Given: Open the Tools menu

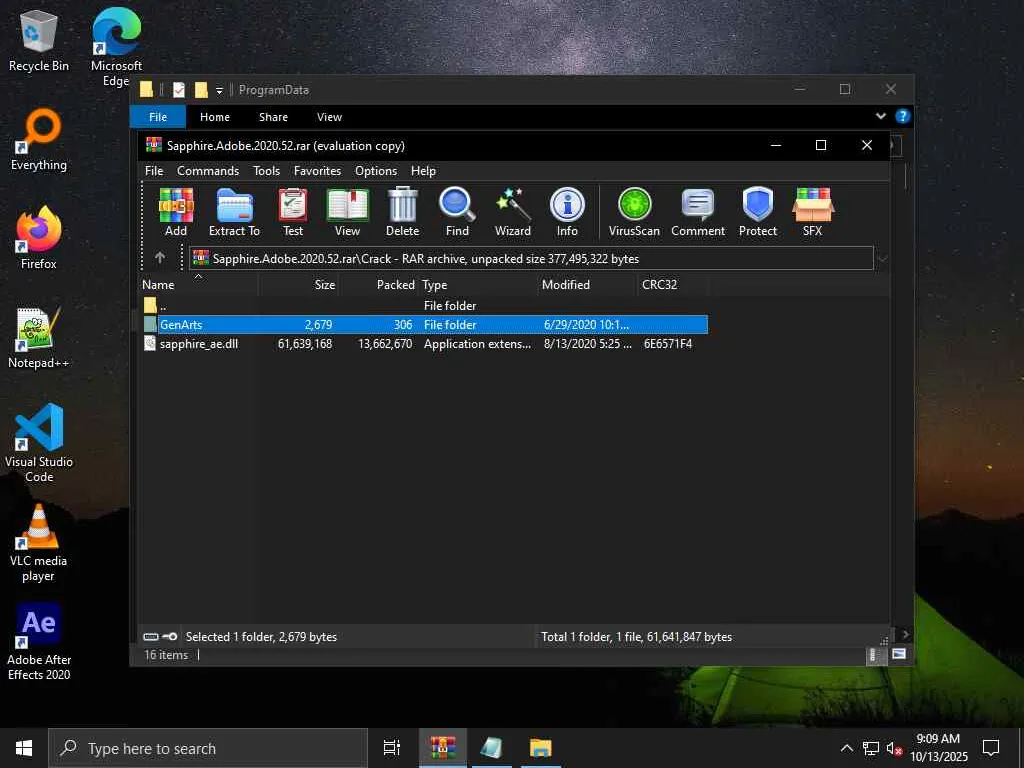Looking at the screenshot, I should [266, 170].
